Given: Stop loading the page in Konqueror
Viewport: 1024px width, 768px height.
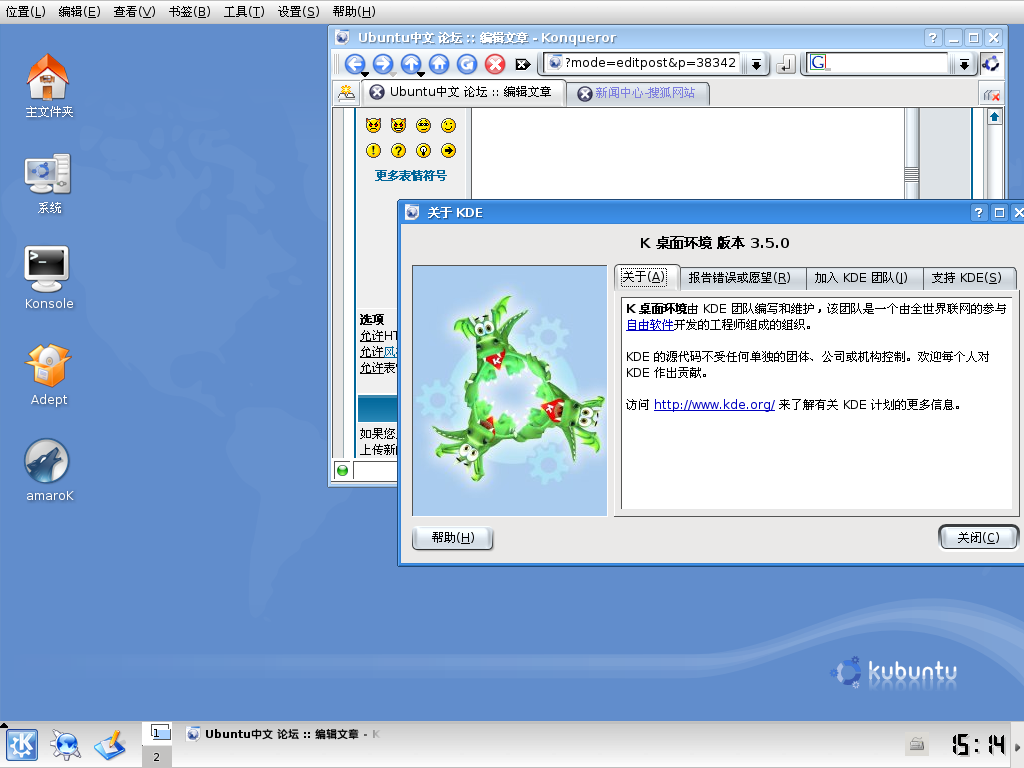Looking at the screenshot, I should (495, 63).
